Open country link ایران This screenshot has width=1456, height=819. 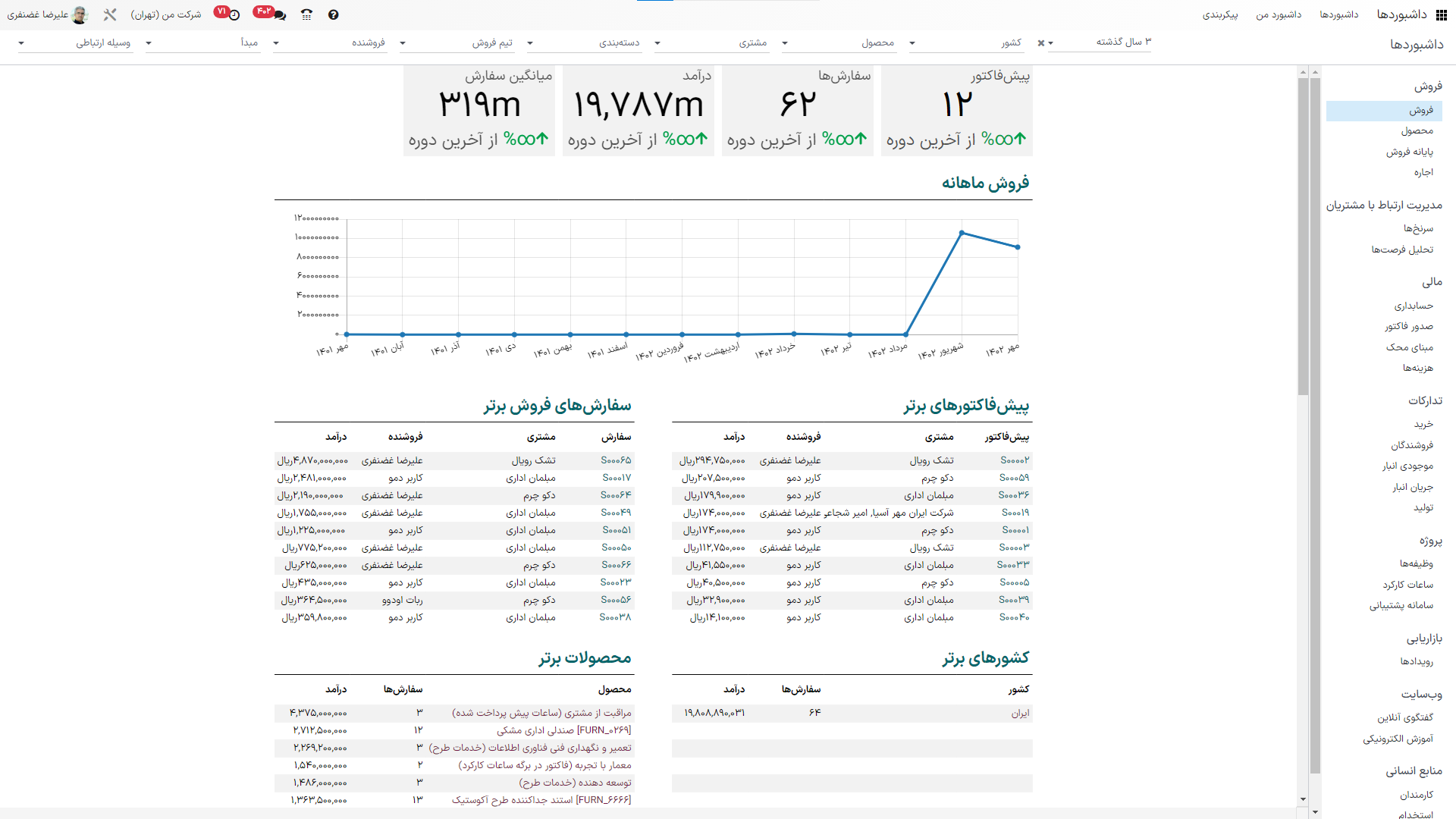[x=1020, y=713]
